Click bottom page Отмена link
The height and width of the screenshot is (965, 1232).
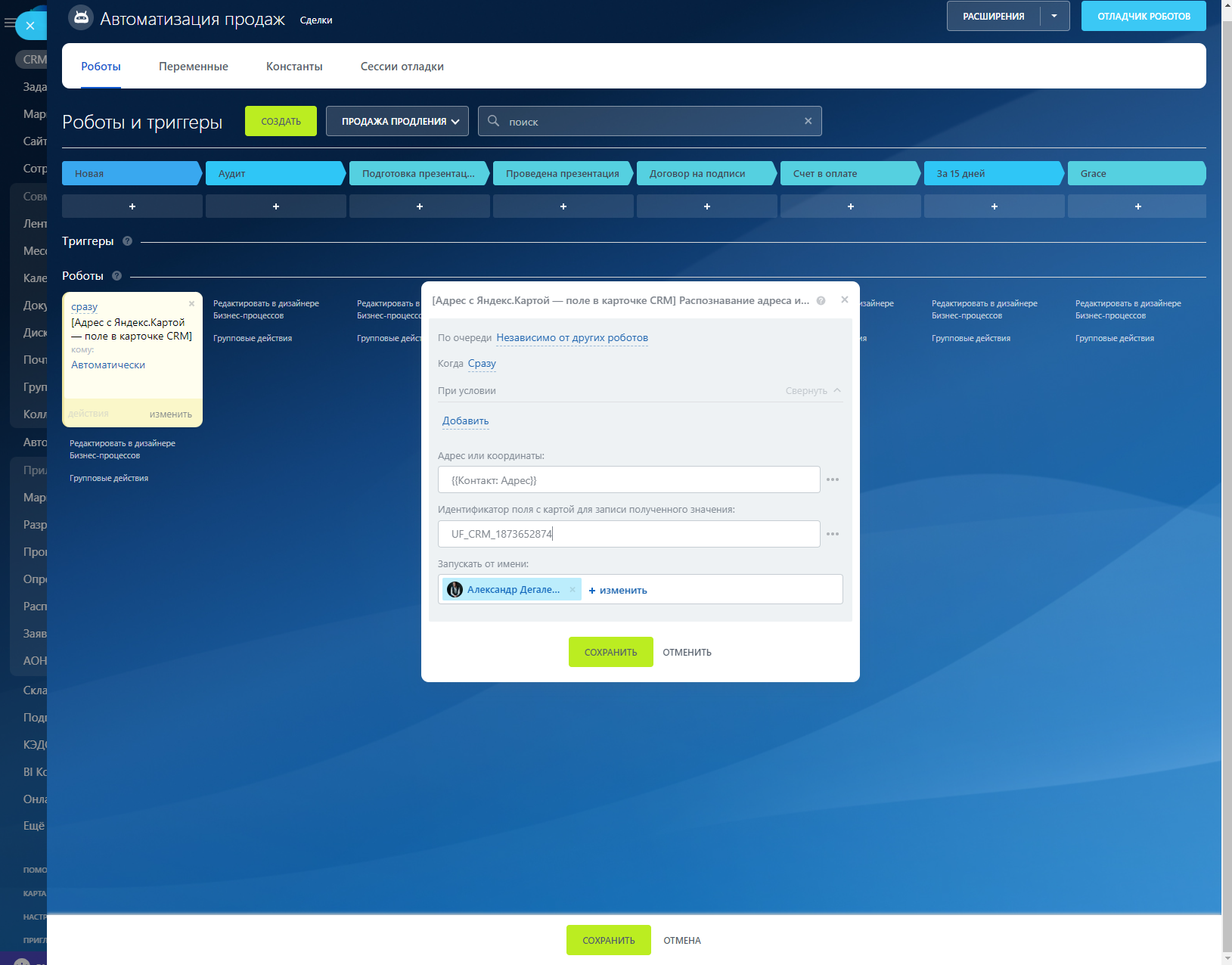pyautogui.click(x=682, y=940)
